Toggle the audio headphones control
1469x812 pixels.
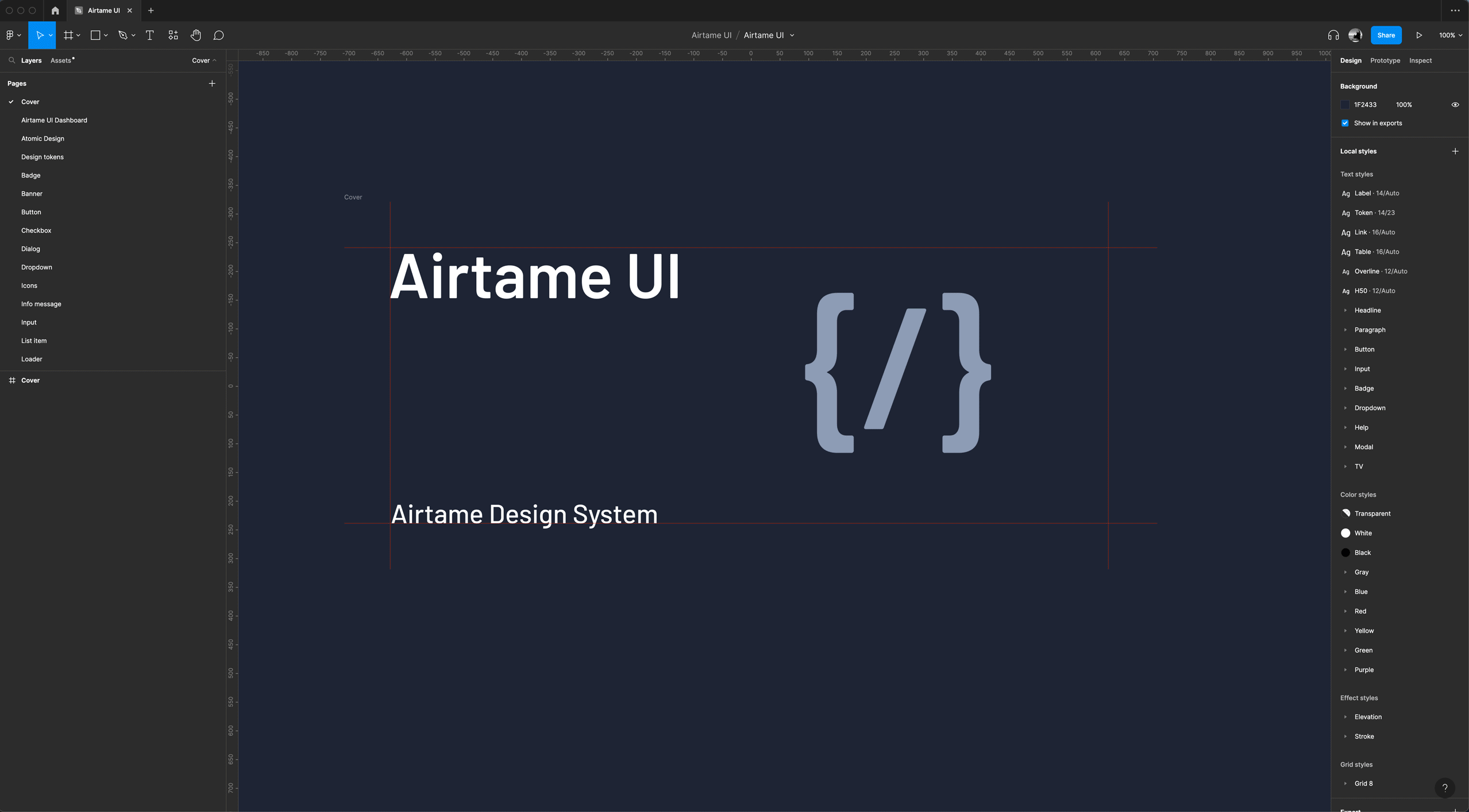(1332, 35)
